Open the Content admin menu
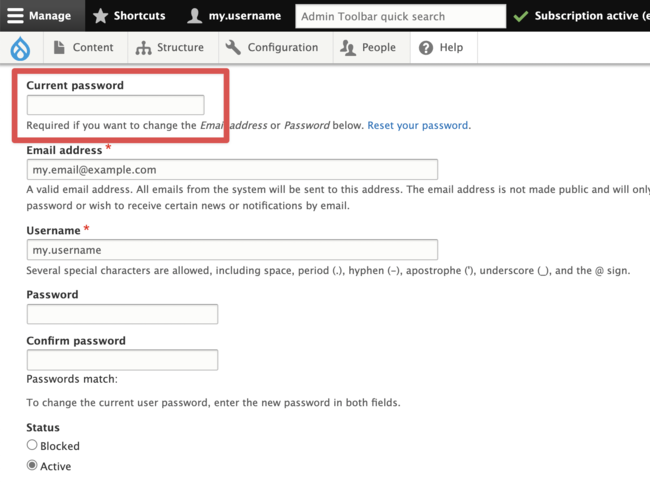The width and height of the screenshot is (650, 484). (85, 48)
